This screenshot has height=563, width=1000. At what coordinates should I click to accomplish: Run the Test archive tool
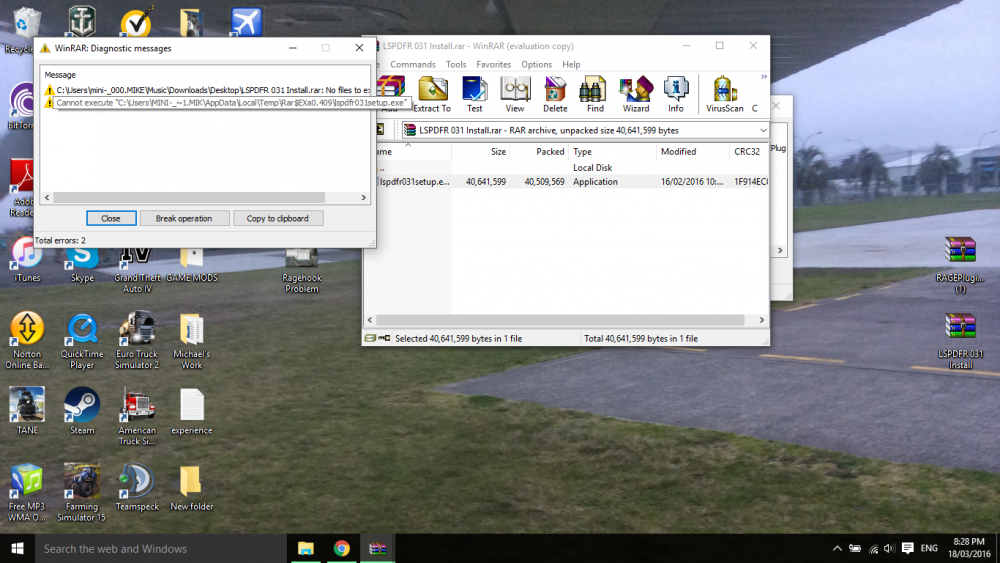[474, 94]
